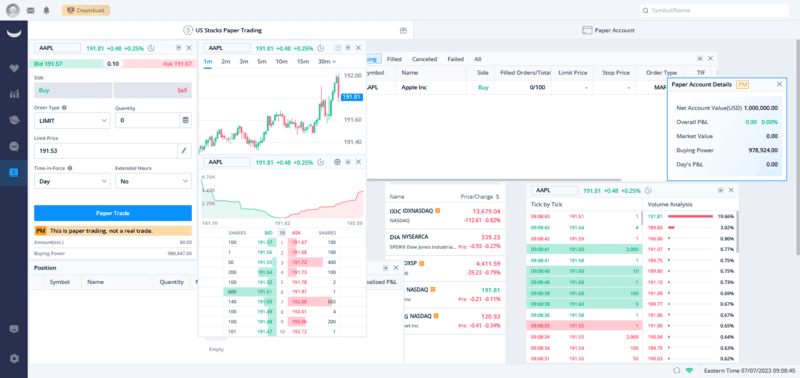Open the watchlist heart icon in sidebar
Viewport: 800px width, 378px height.
(x=14, y=68)
